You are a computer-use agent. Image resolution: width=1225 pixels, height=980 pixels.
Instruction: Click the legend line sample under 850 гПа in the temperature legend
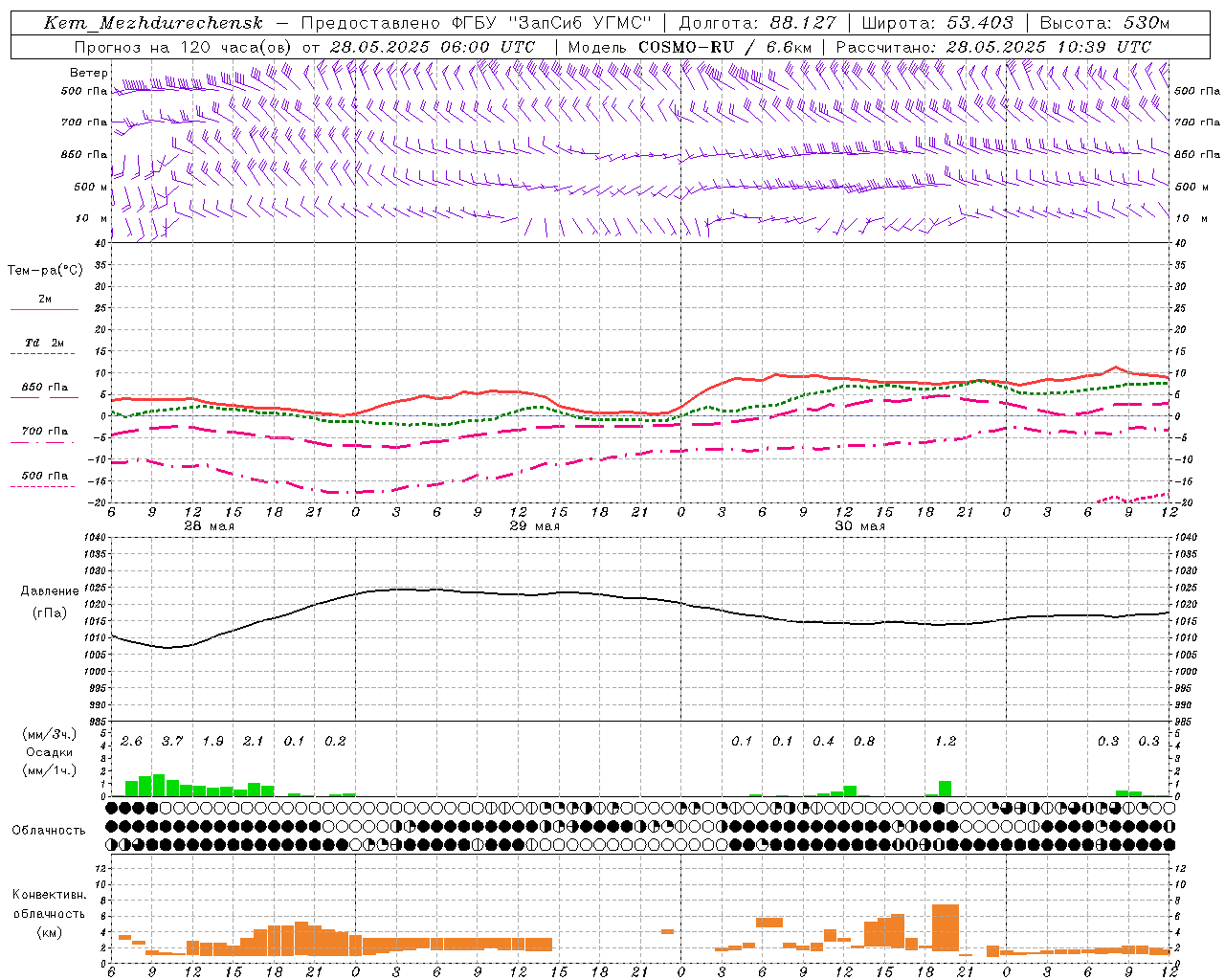[42, 397]
